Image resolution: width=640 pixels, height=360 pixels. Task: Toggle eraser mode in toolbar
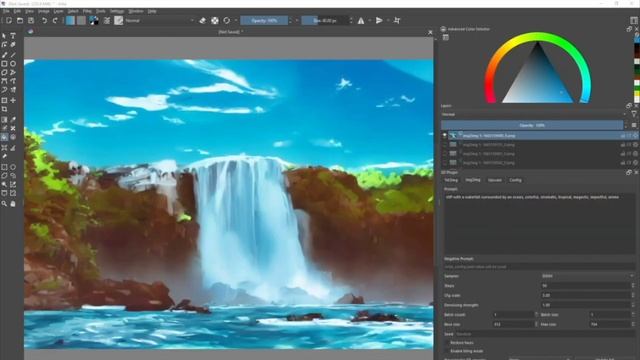[202, 20]
